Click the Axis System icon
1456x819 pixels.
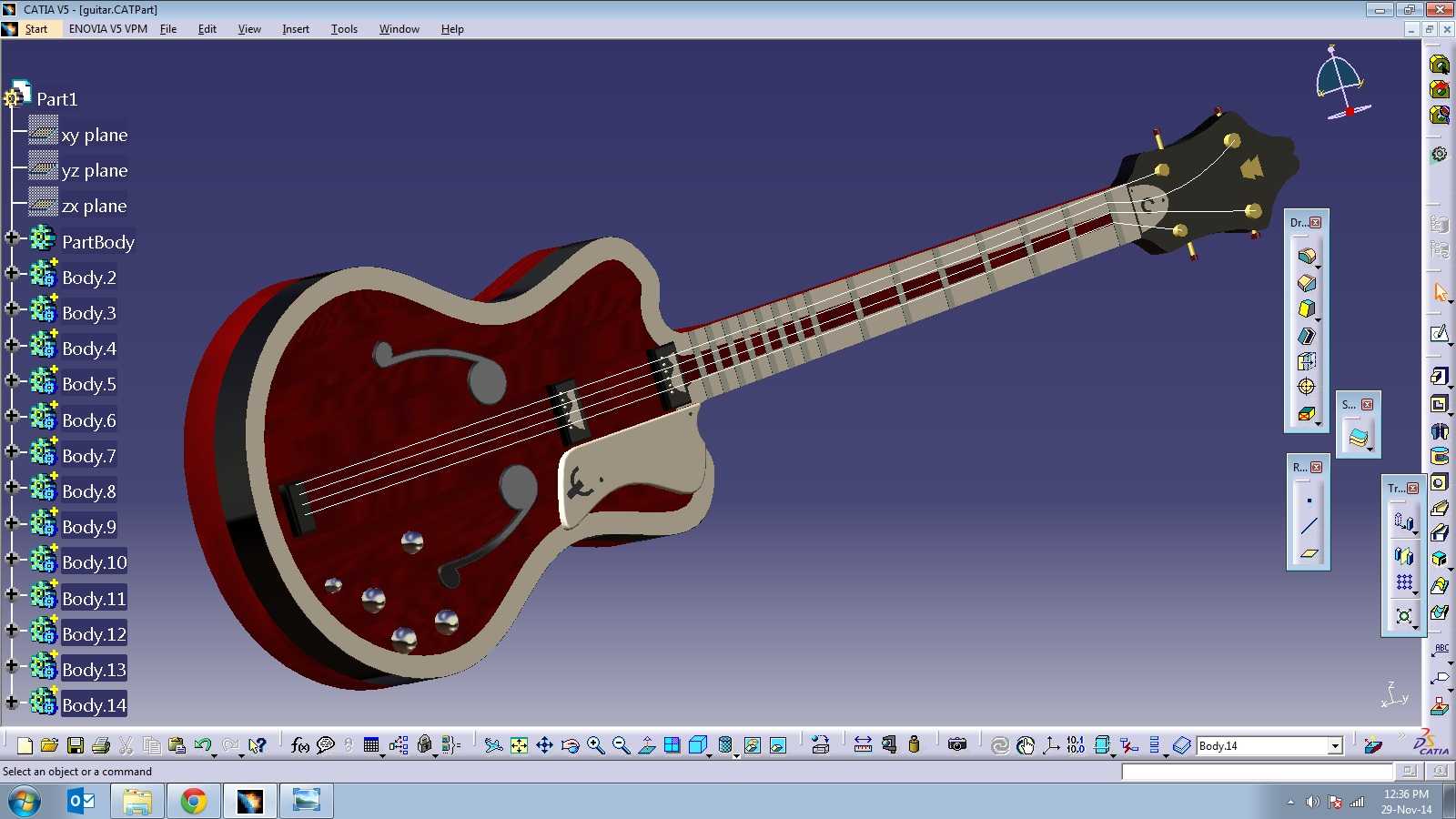coord(1051,745)
